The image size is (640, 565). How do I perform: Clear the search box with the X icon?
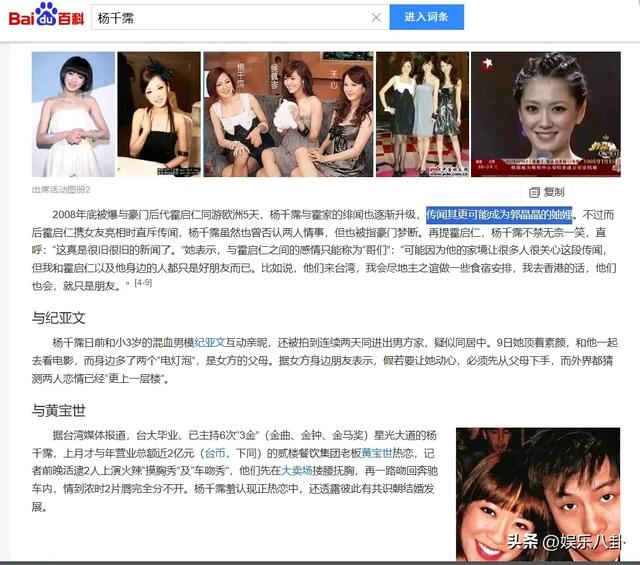click(377, 17)
